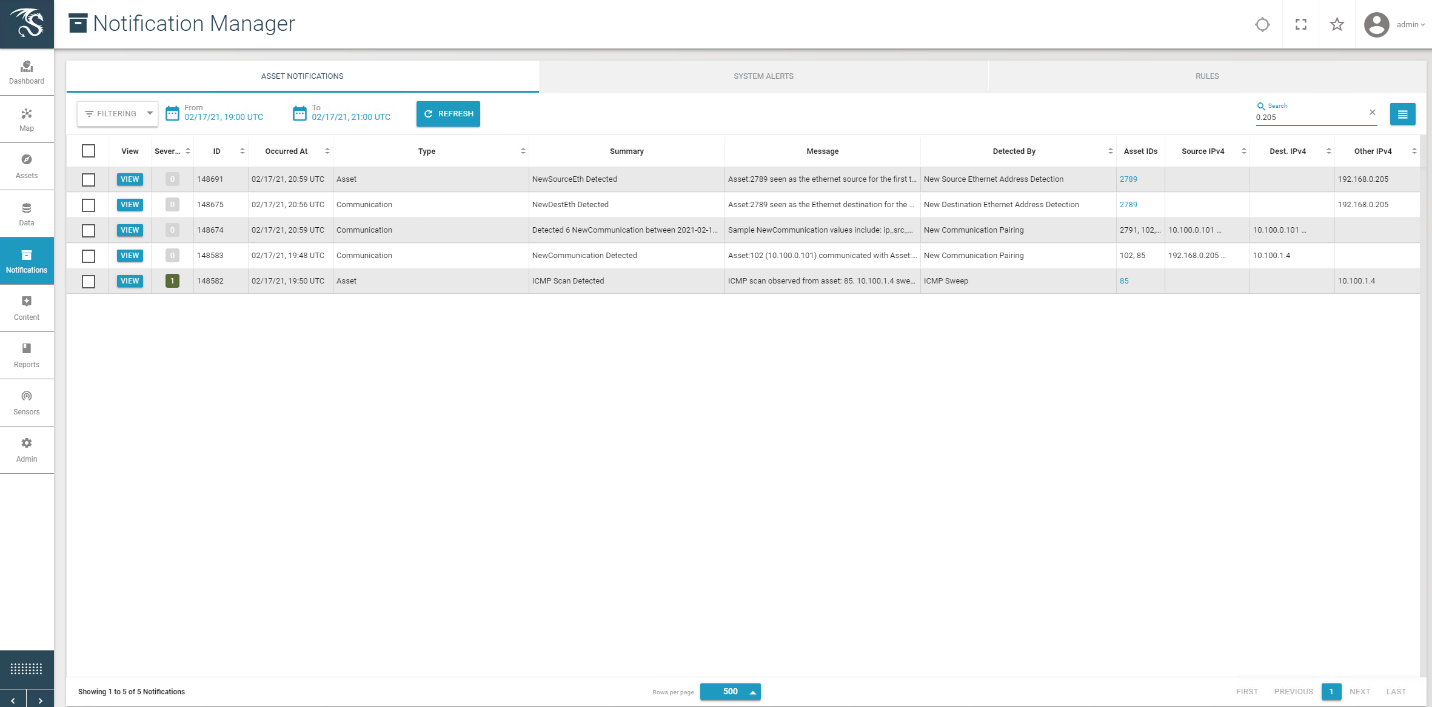Open the From date calendar icon
Image resolution: width=1432 pixels, height=707 pixels.
click(172, 113)
